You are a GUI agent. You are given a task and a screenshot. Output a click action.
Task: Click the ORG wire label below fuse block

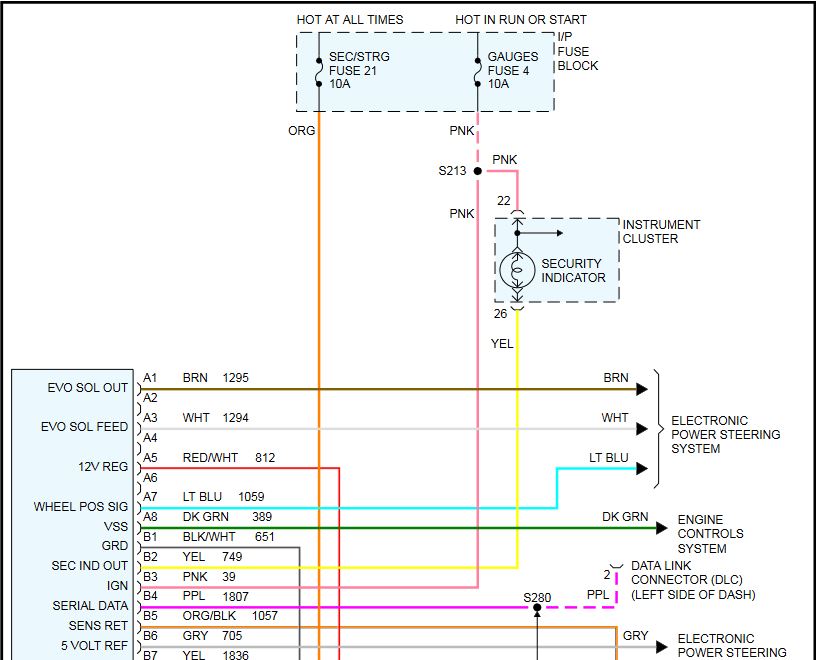[301, 130]
